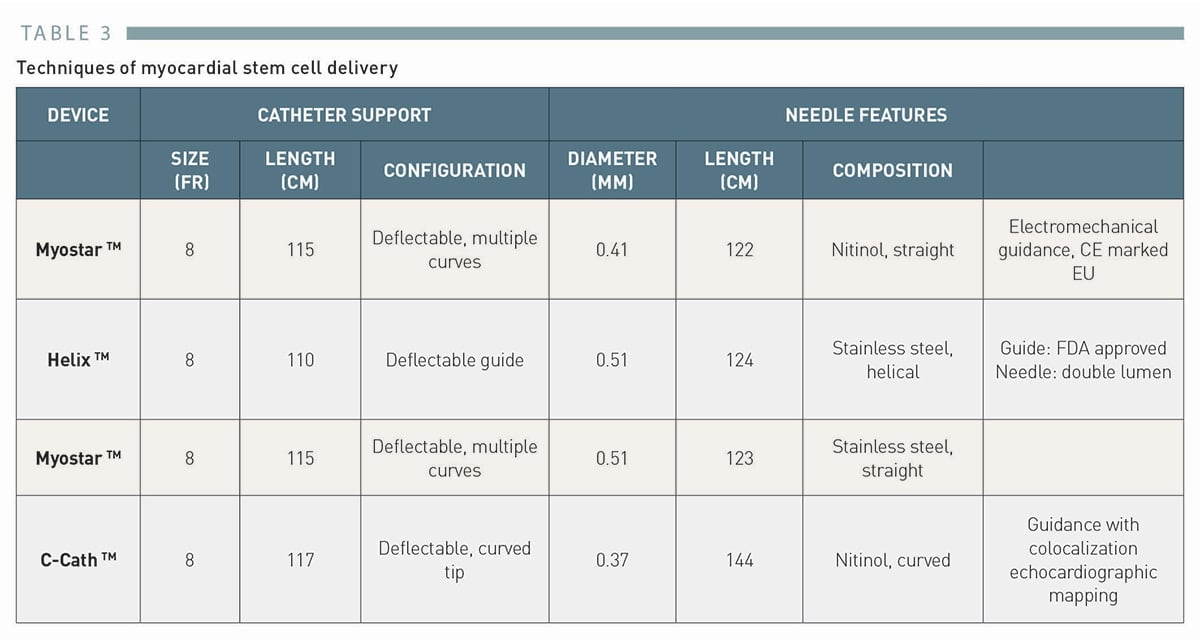Screen dimensions: 1200x640
Task: Click the 'Guide: FDA approved' notes cell
Action: (x=1083, y=360)
